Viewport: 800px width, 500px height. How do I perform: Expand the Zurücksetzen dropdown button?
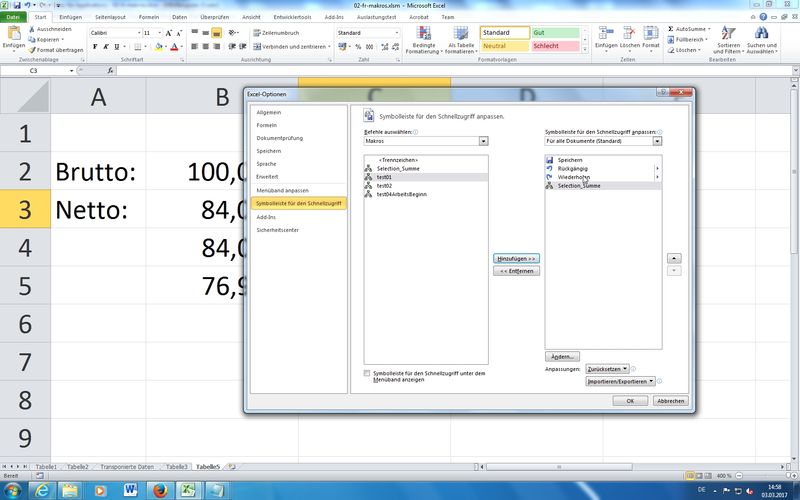[608, 369]
